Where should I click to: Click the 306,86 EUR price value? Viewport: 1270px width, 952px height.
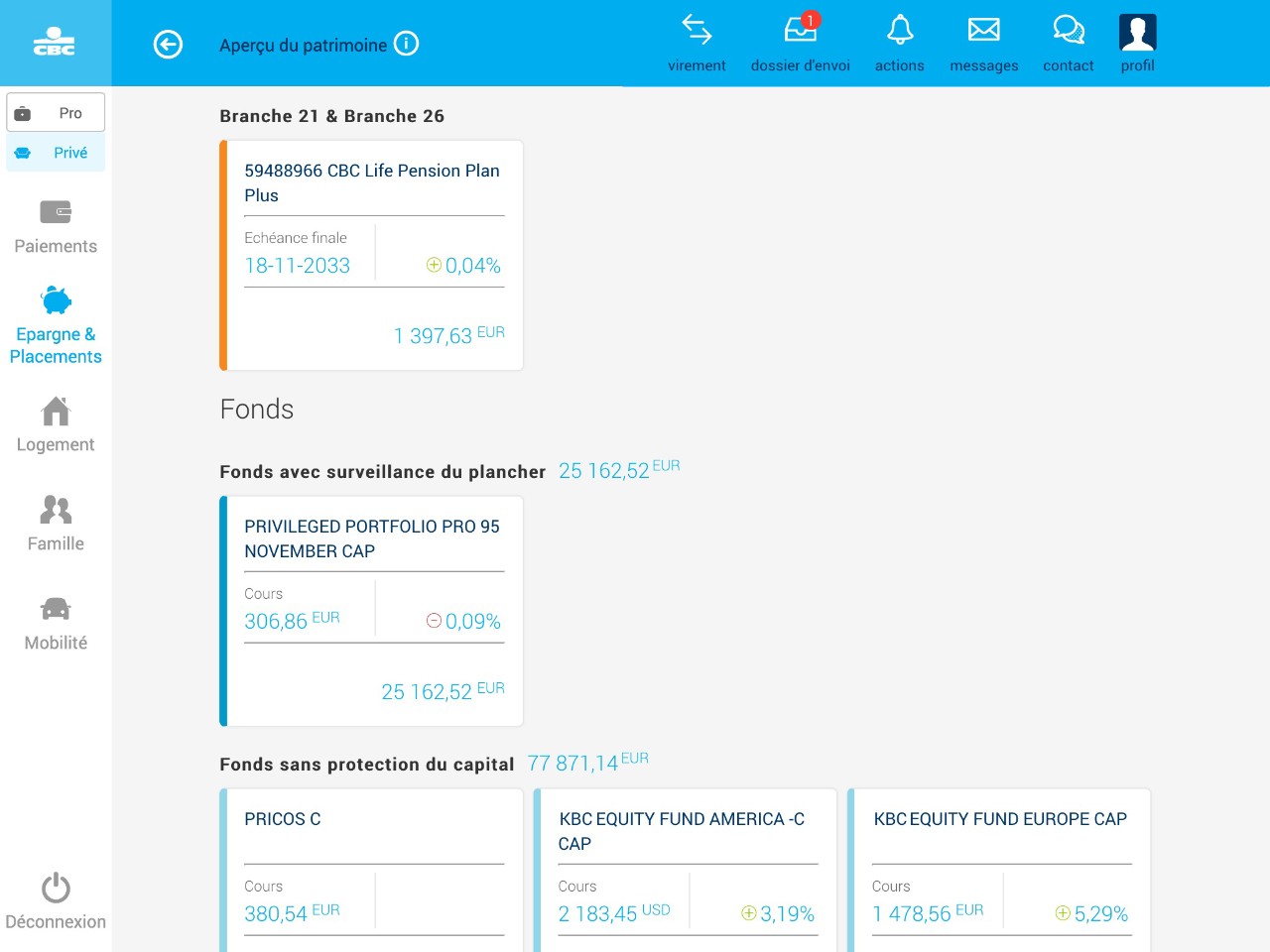[x=292, y=621]
